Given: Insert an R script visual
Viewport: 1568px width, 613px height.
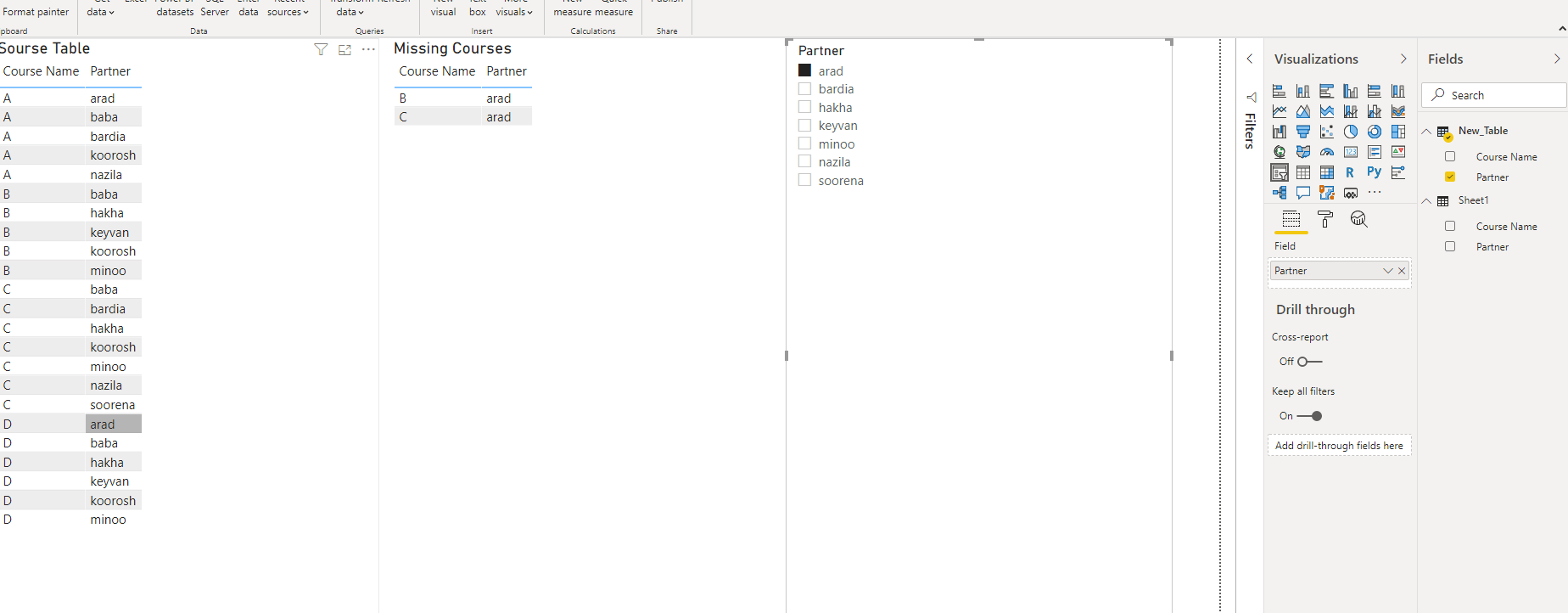Looking at the screenshot, I should (1351, 172).
